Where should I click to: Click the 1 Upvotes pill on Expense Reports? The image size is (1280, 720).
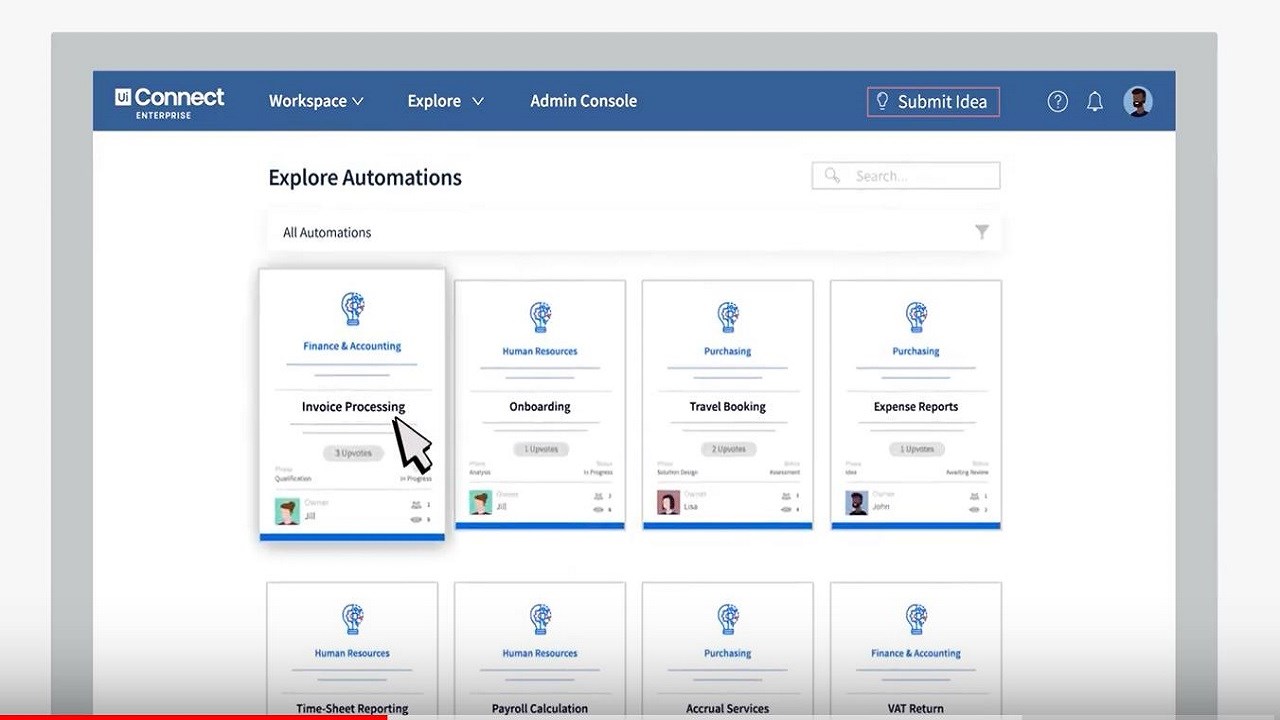tap(916, 449)
